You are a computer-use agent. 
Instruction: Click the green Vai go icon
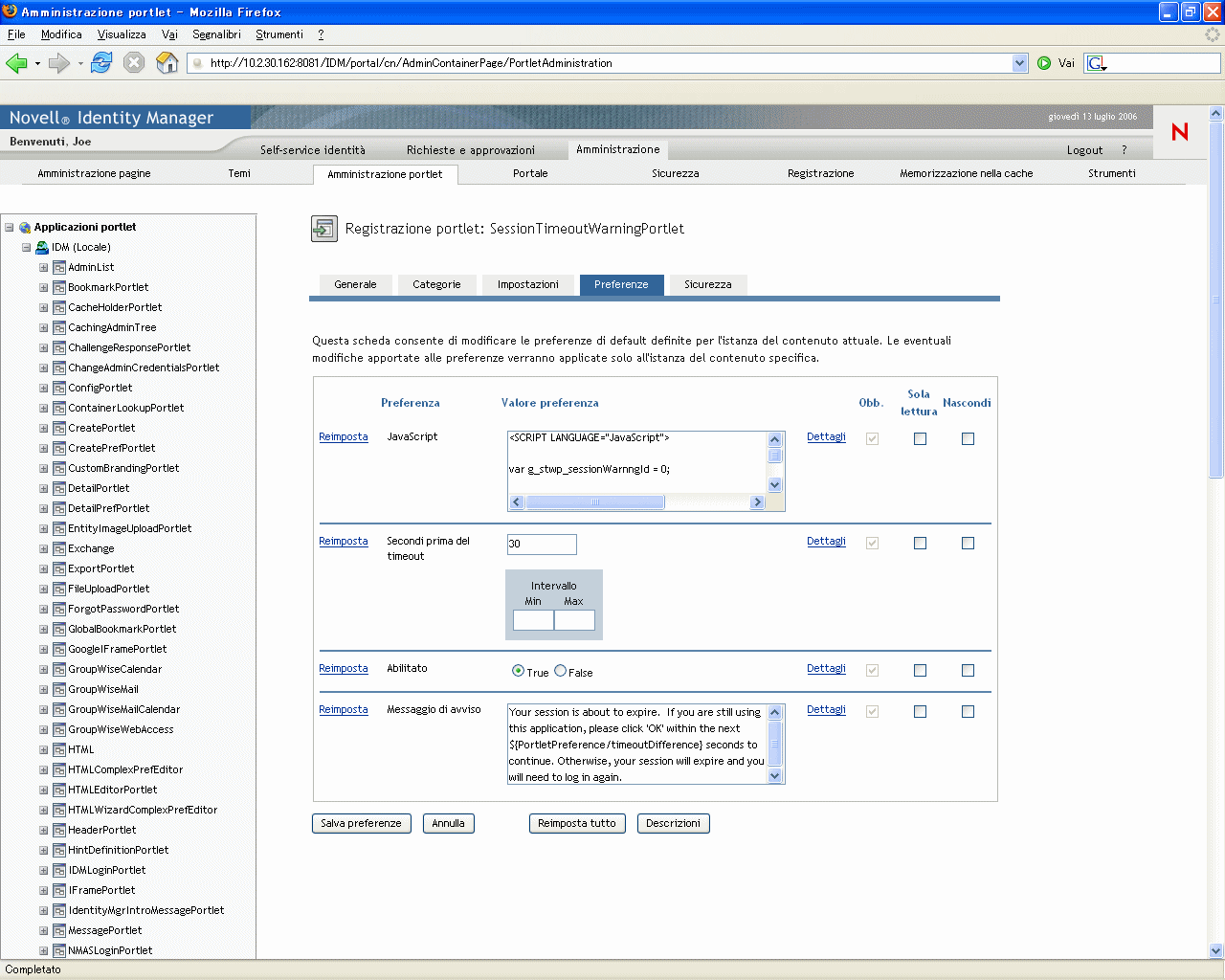pyautogui.click(x=1044, y=63)
